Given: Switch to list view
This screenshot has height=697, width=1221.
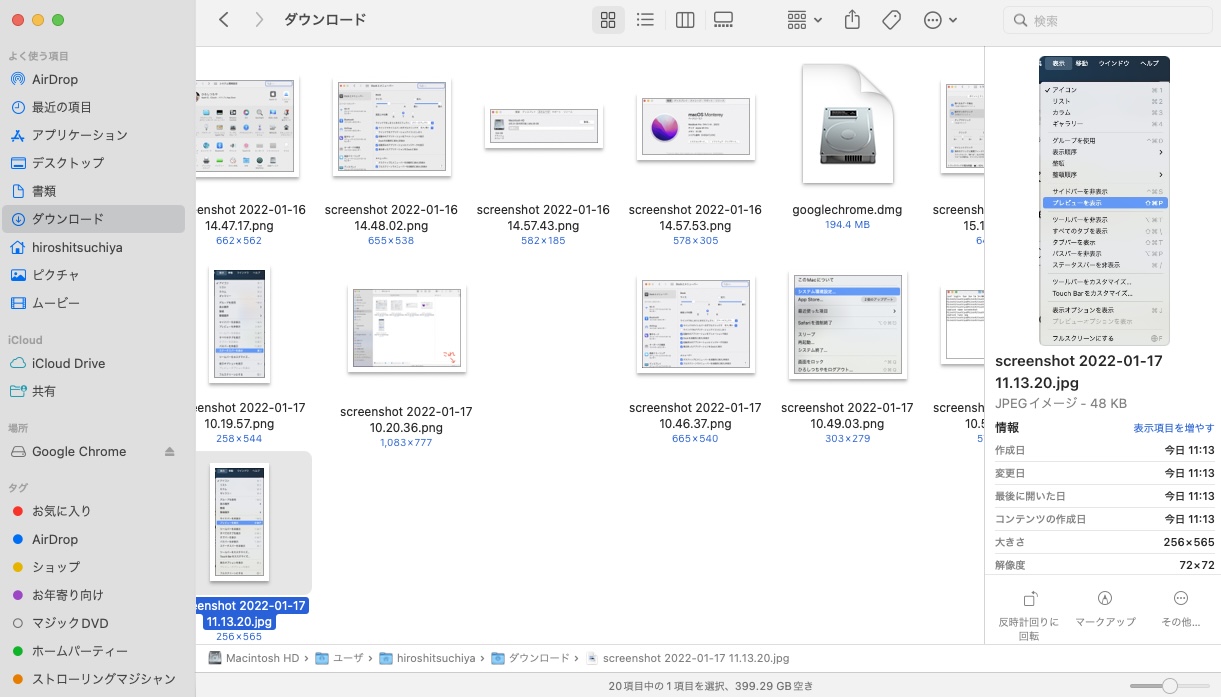Looking at the screenshot, I should tap(645, 19).
